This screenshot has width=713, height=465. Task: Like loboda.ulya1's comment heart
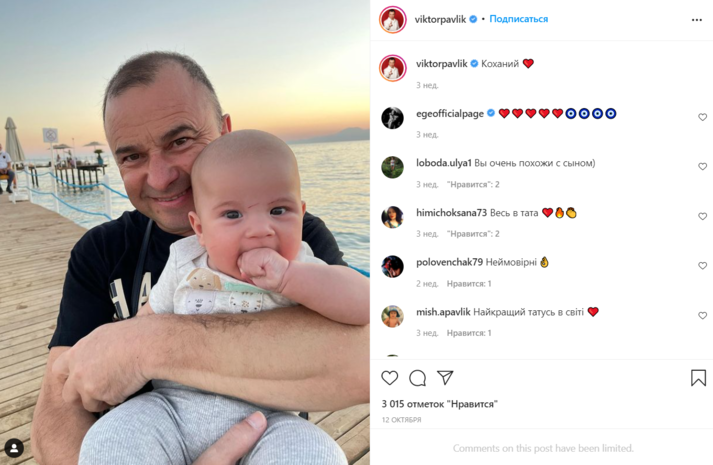tap(703, 167)
